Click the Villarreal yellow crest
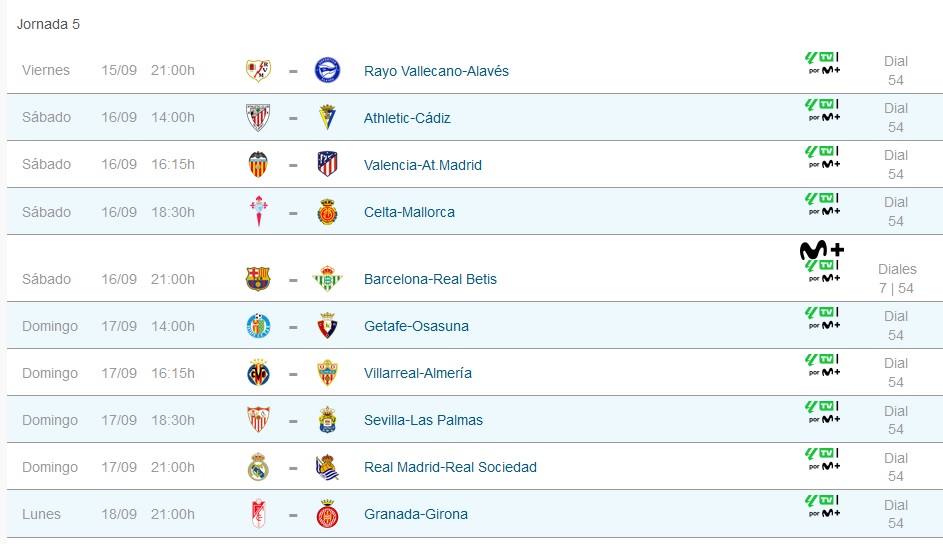Image resolution: width=943 pixels, height=544 pixels. (x=259, y=373)
